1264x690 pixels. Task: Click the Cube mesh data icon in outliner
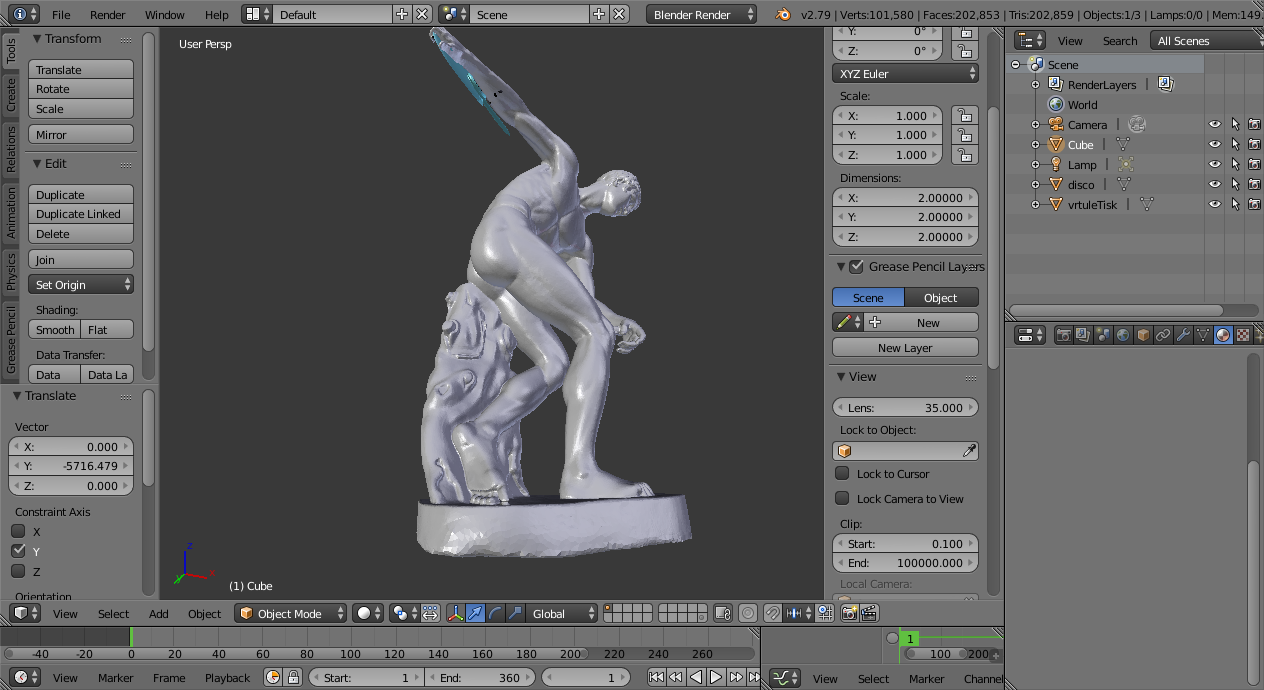point(1124,145)
